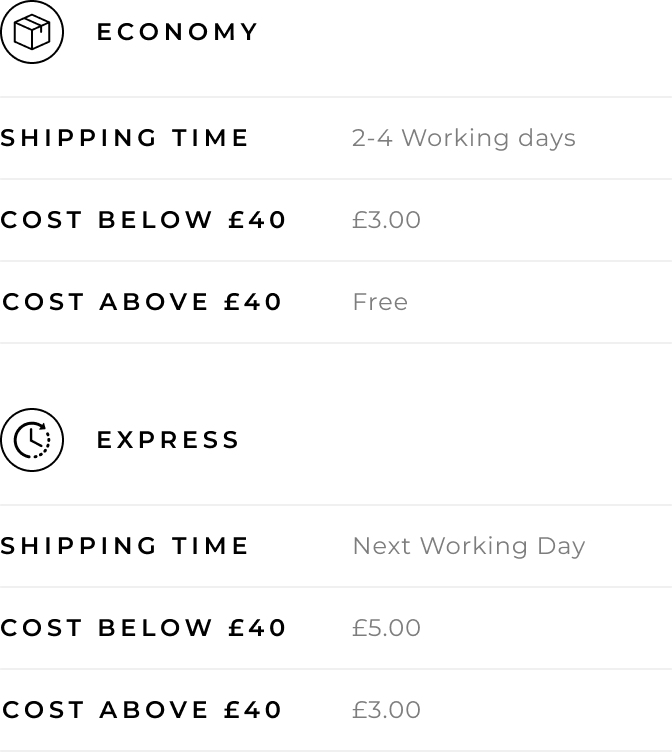Click divider line directly beneath Express heading
The image size is (672, 752).
pos(336,505)
